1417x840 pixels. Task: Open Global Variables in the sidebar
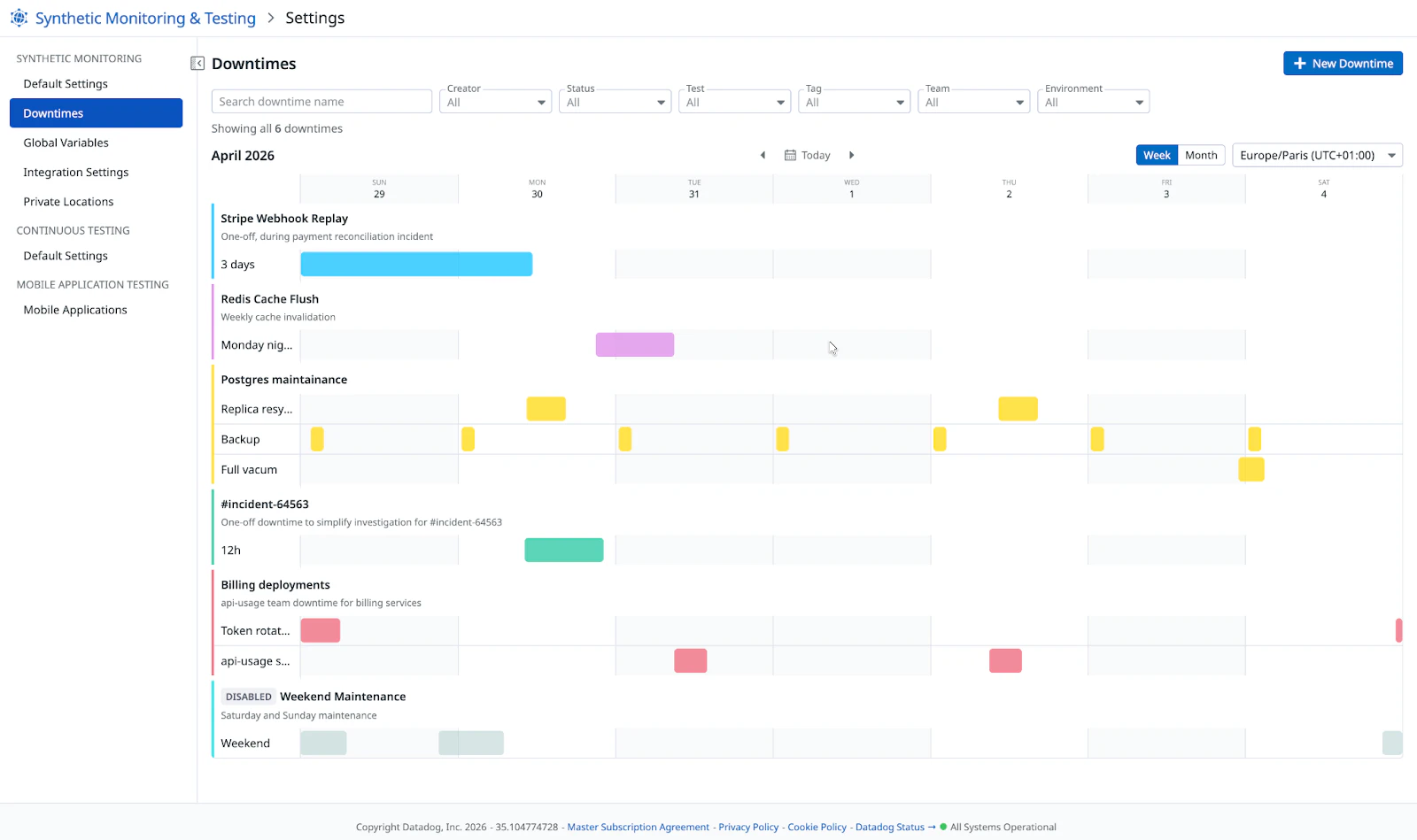point(66,143)
